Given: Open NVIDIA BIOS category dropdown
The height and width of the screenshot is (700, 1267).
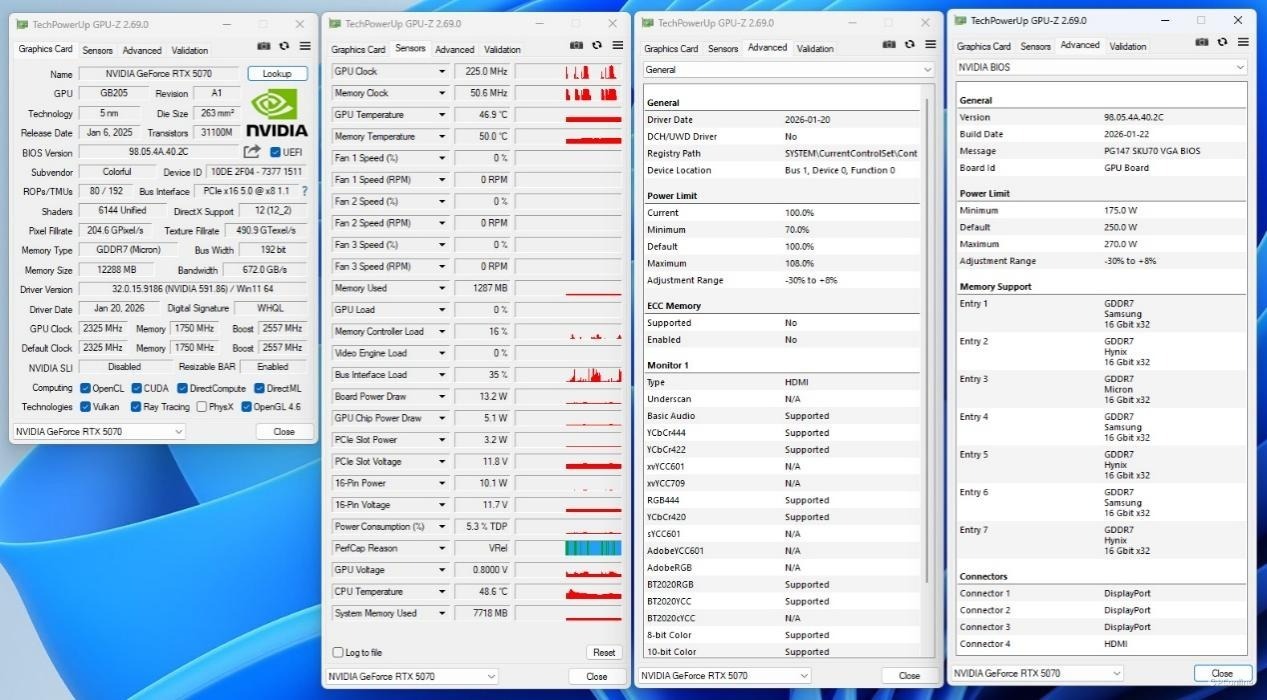Looking at the screenshot, I should [x=1101, y=67].
